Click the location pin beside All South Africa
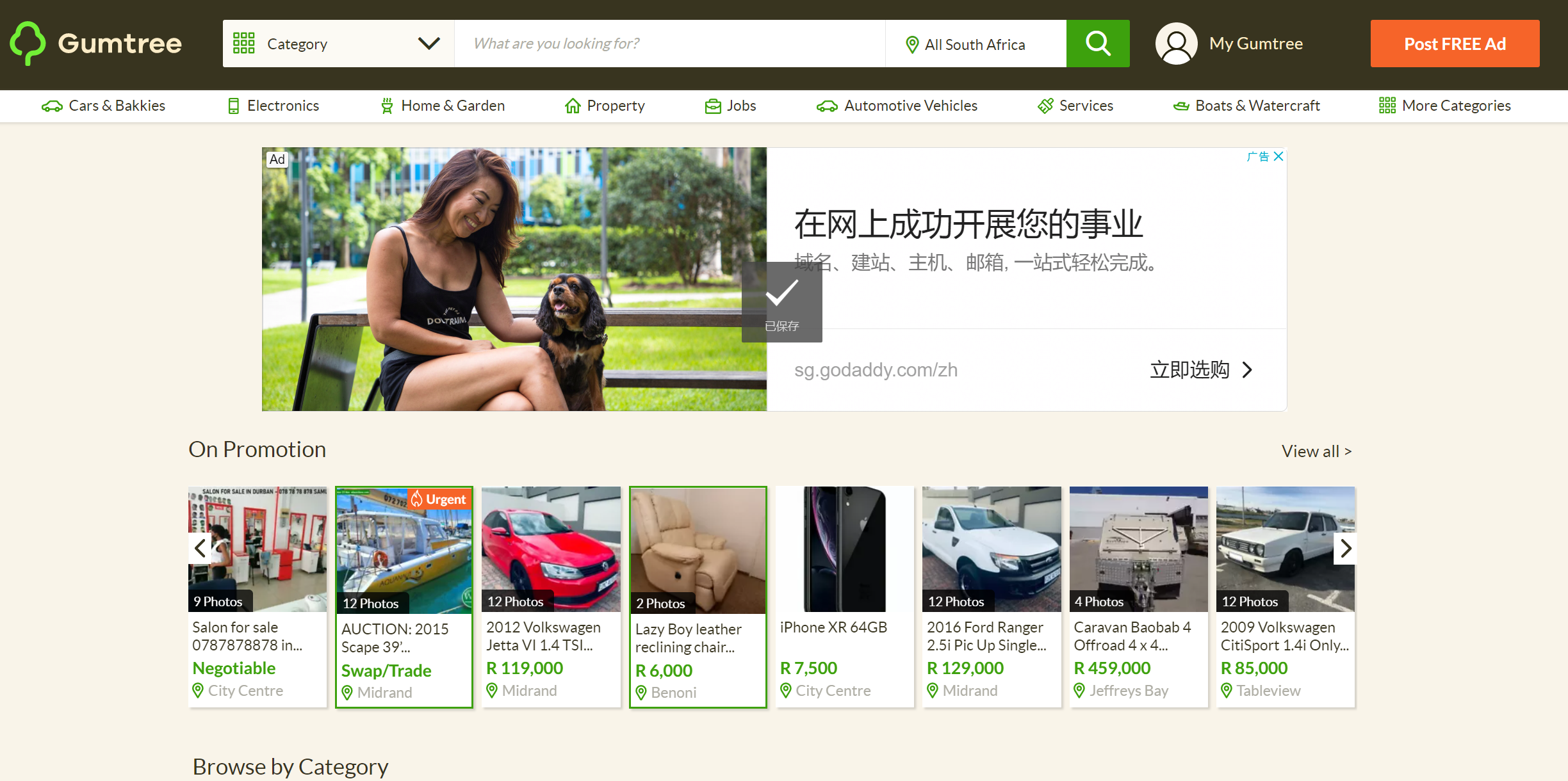The image size is (1568, 781). 912,45
